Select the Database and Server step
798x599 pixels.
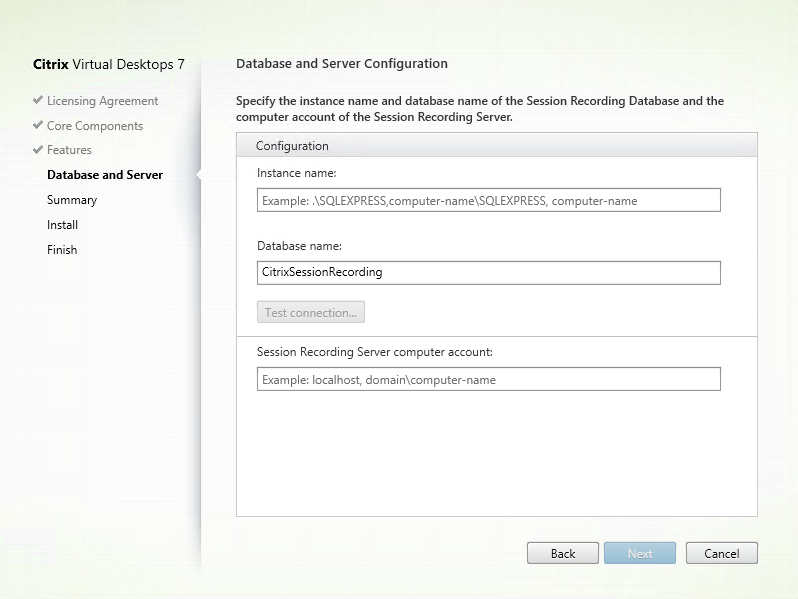pyautogui.click(x=105, y=175)
